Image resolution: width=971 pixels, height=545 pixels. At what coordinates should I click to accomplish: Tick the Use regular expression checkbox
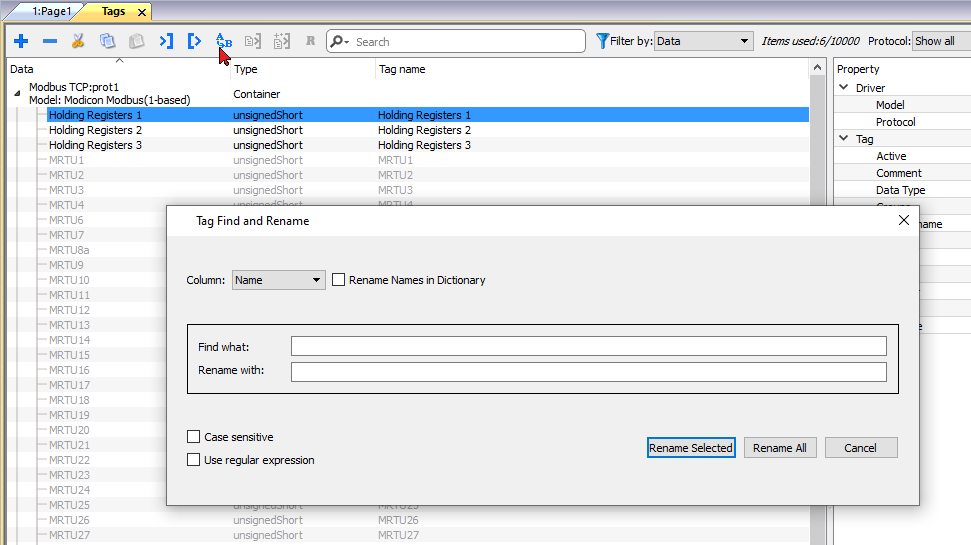point(193,460)
